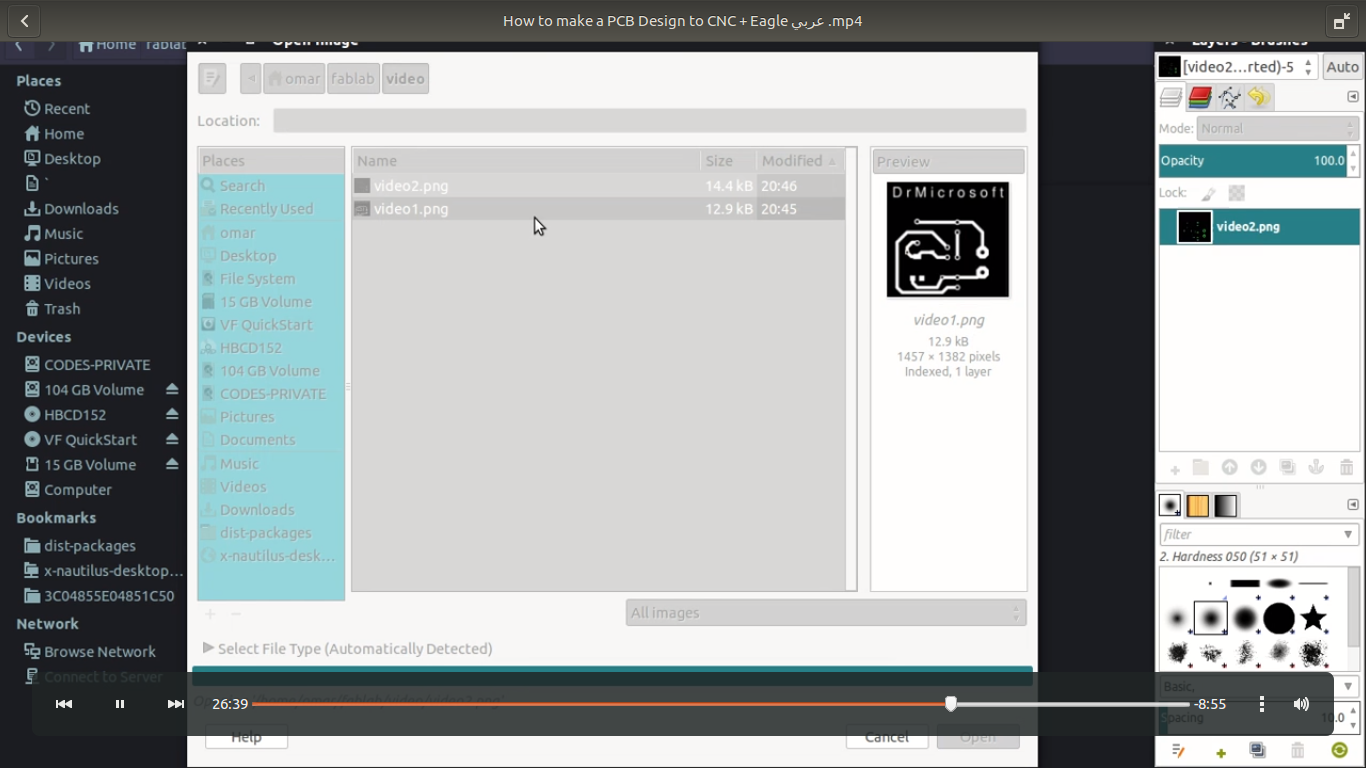Screen dimensions: 1366x768
Task: Switch to the Layers tab icon
Action: click(x=1171, y=97)
